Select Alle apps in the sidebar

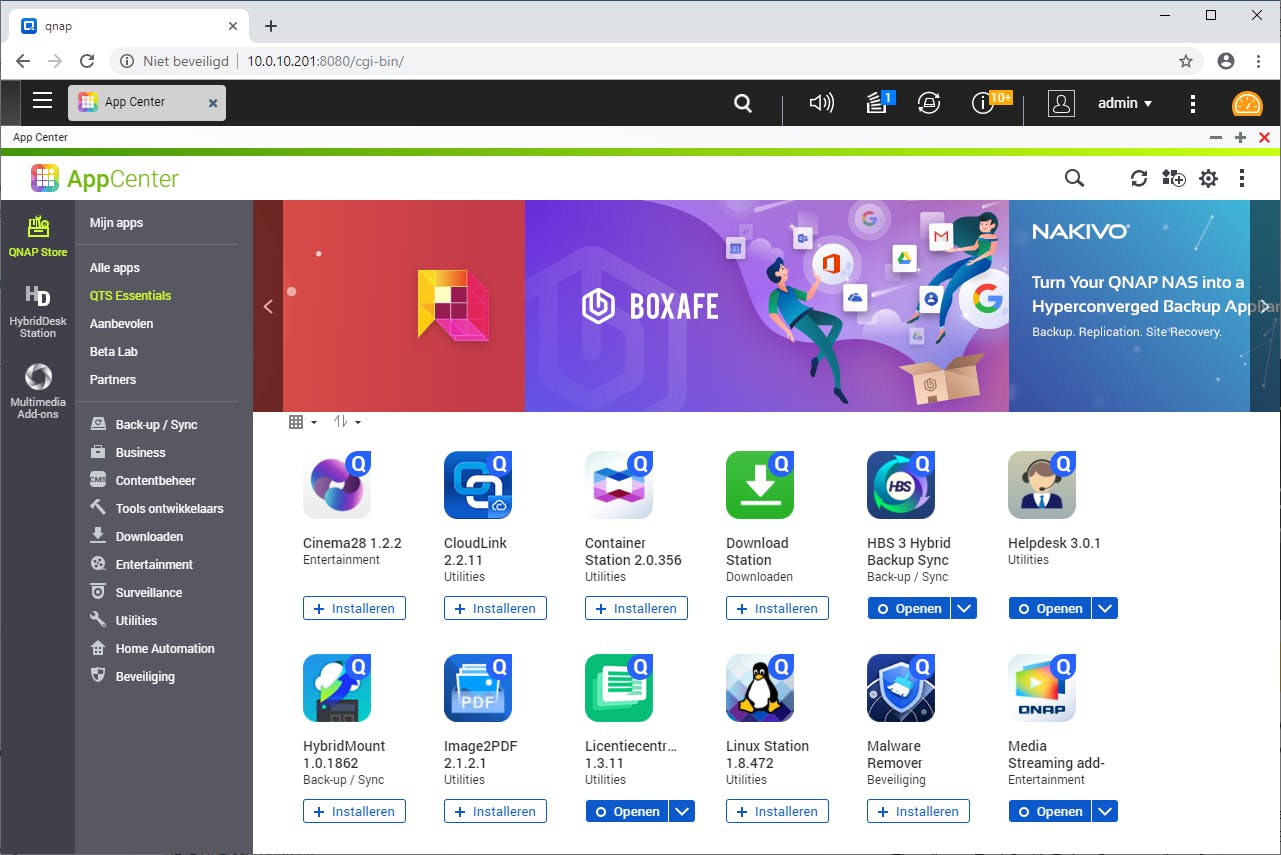(x=115, y=268)
